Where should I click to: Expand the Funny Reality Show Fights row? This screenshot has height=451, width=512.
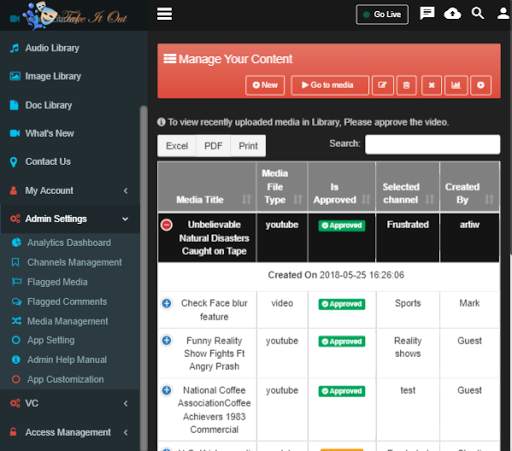point(167,341)
